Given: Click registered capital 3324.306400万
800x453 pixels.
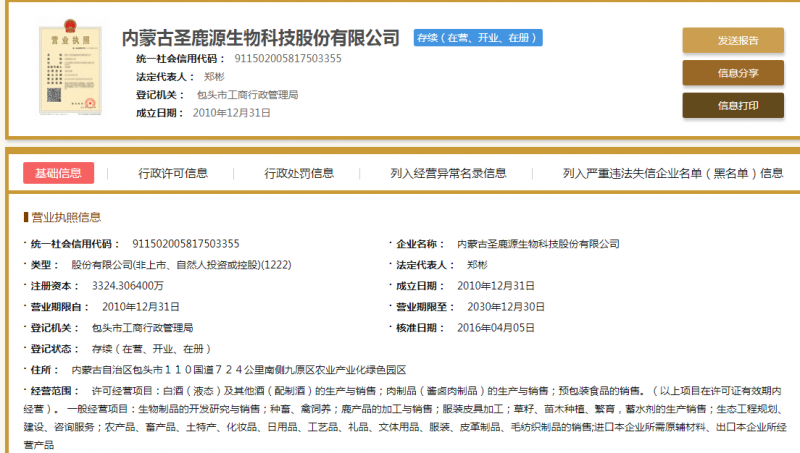Looking at the screenshot, I should [128, 286].
